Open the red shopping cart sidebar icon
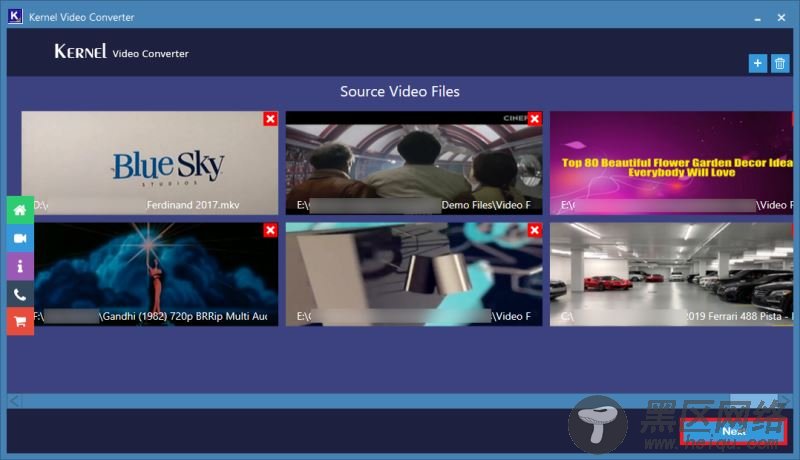Screen dimensions: 800x460 coord(20,321)
